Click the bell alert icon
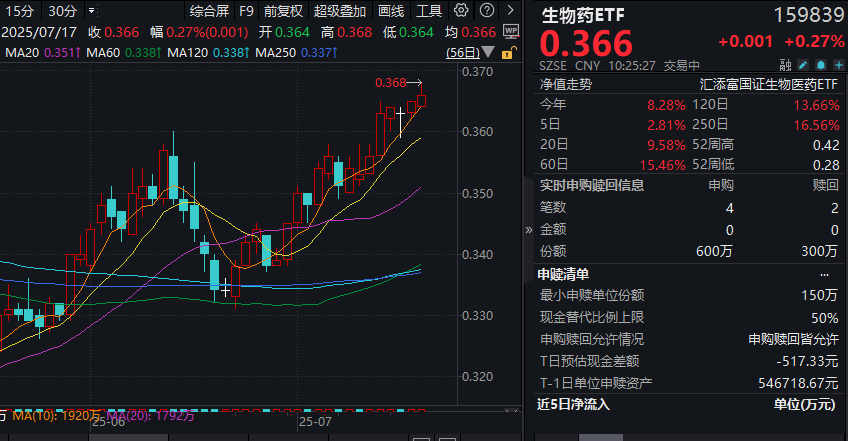The width and height of the screenshot is (848, 441). pos(821,65)
